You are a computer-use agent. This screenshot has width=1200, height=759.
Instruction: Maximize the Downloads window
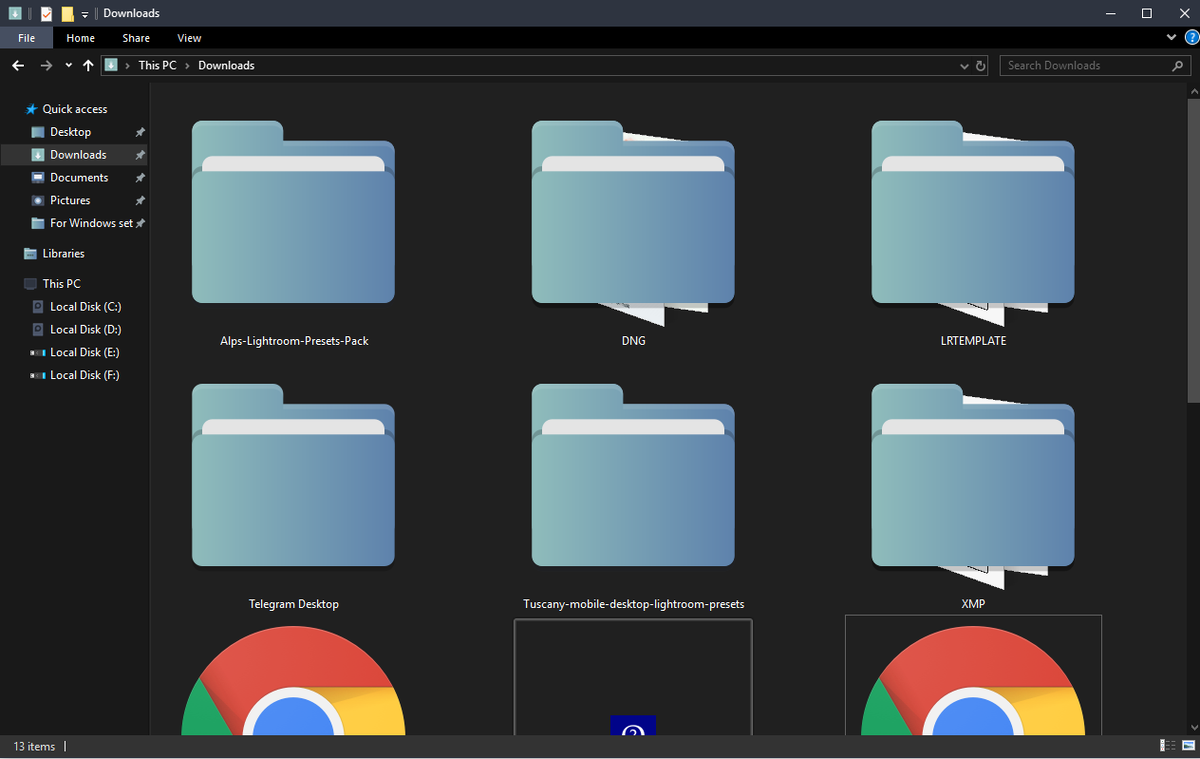pyautogui.click(x=1147, y=13)
